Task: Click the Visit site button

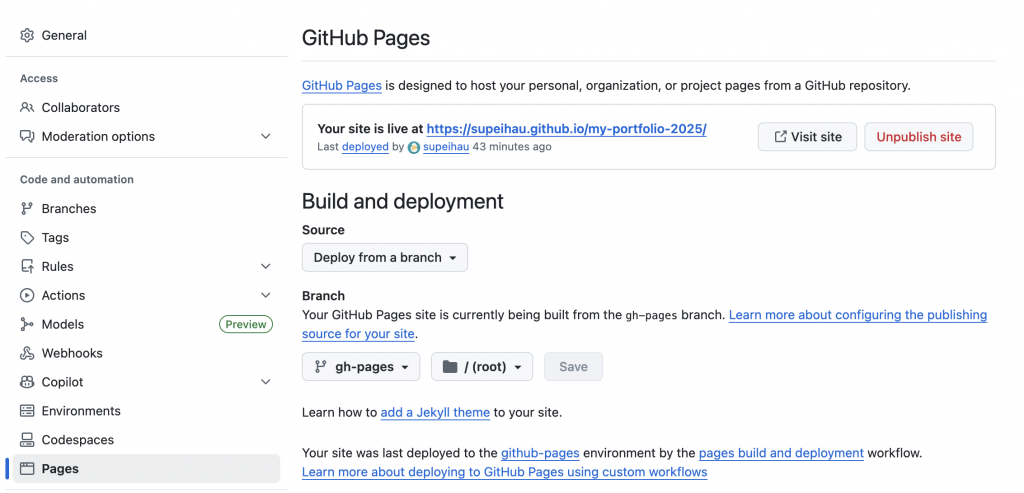Action: 807,137
